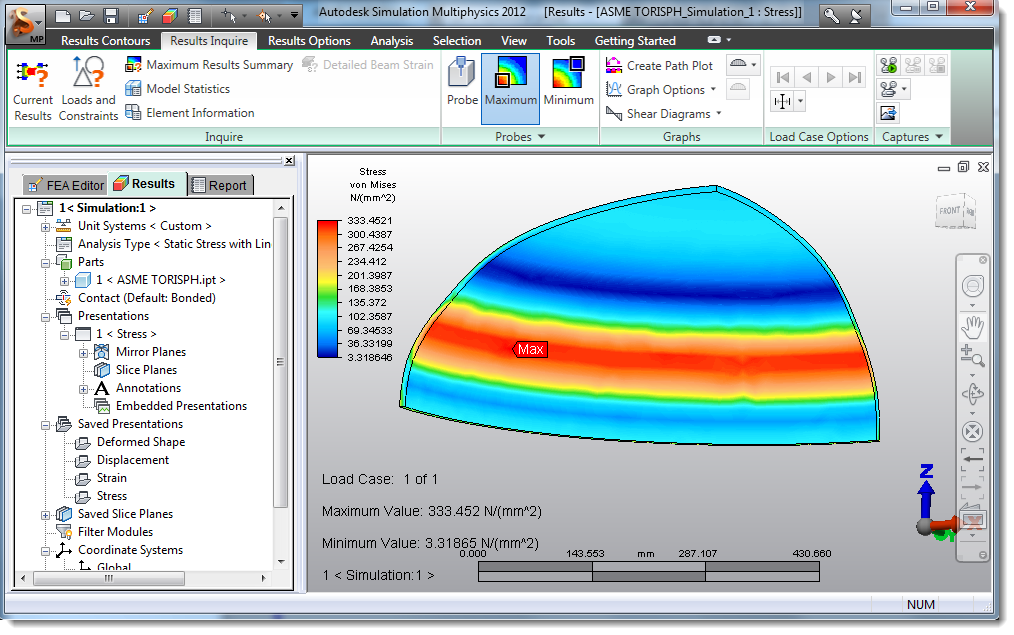Open the dropdown beside load case width icon
The height and width of the screenshot is (635, 1014).
click(801, 101)
